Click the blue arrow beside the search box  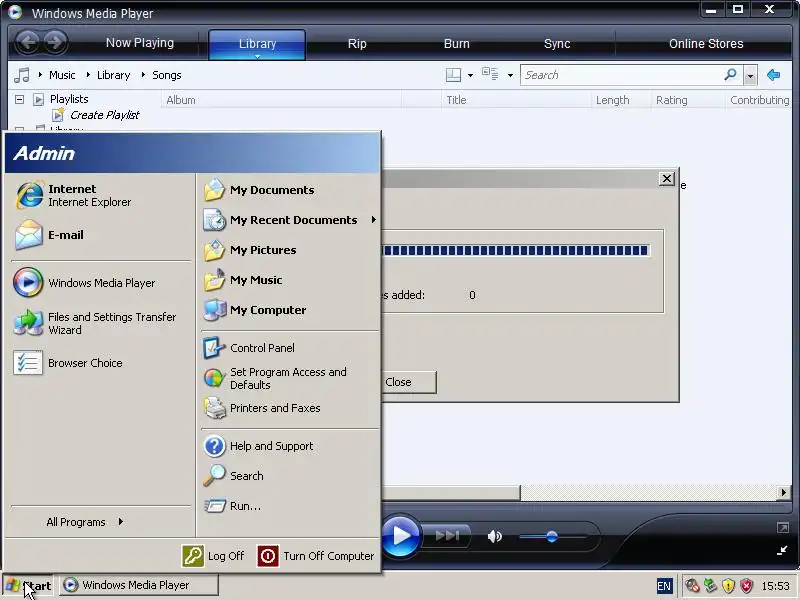(773, 75)
